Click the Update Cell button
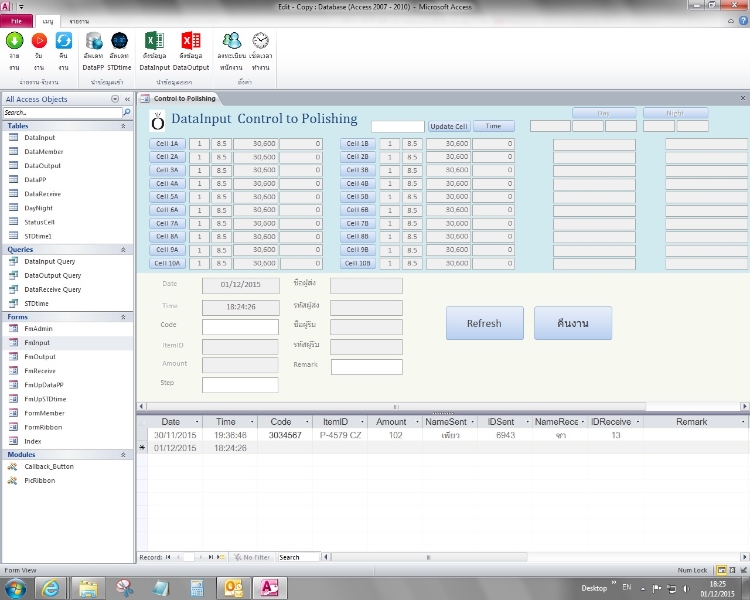Screen dimensions: 750x600 [449, 127]
